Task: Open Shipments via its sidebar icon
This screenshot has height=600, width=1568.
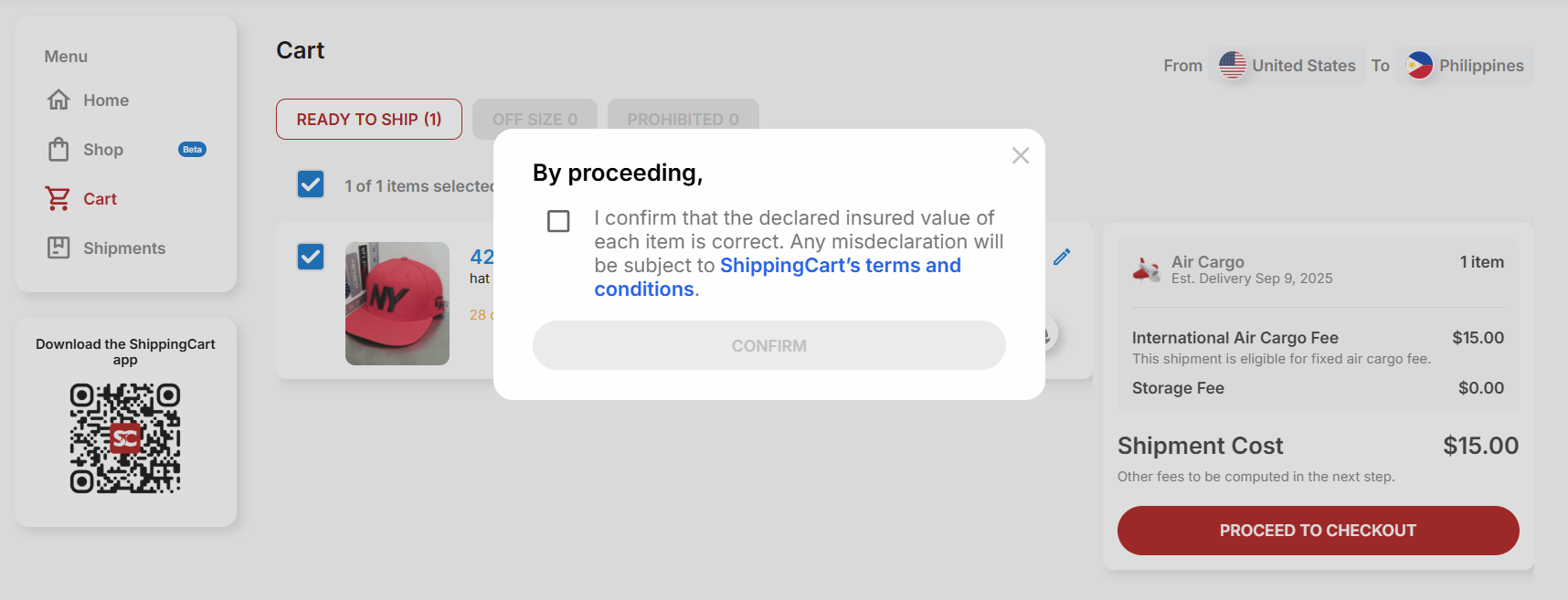Action: (x=58, y=247)
